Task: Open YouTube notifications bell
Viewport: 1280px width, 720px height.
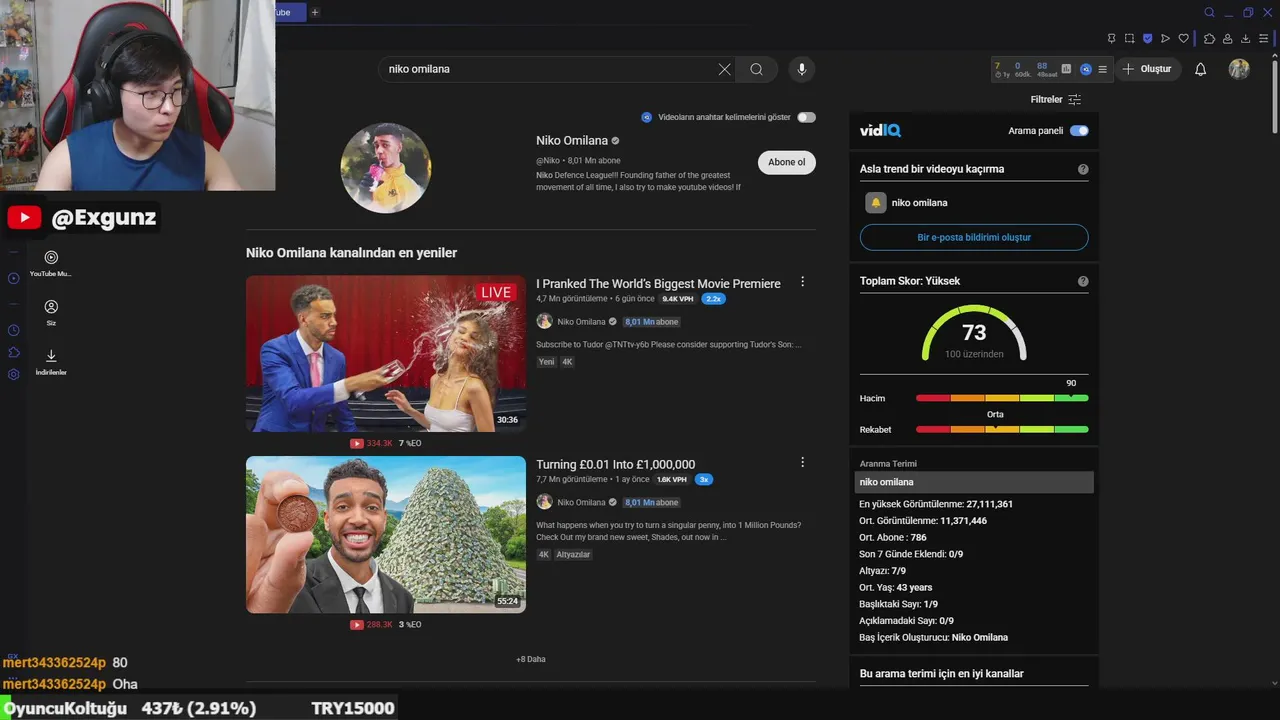Action: (1201, 69)
